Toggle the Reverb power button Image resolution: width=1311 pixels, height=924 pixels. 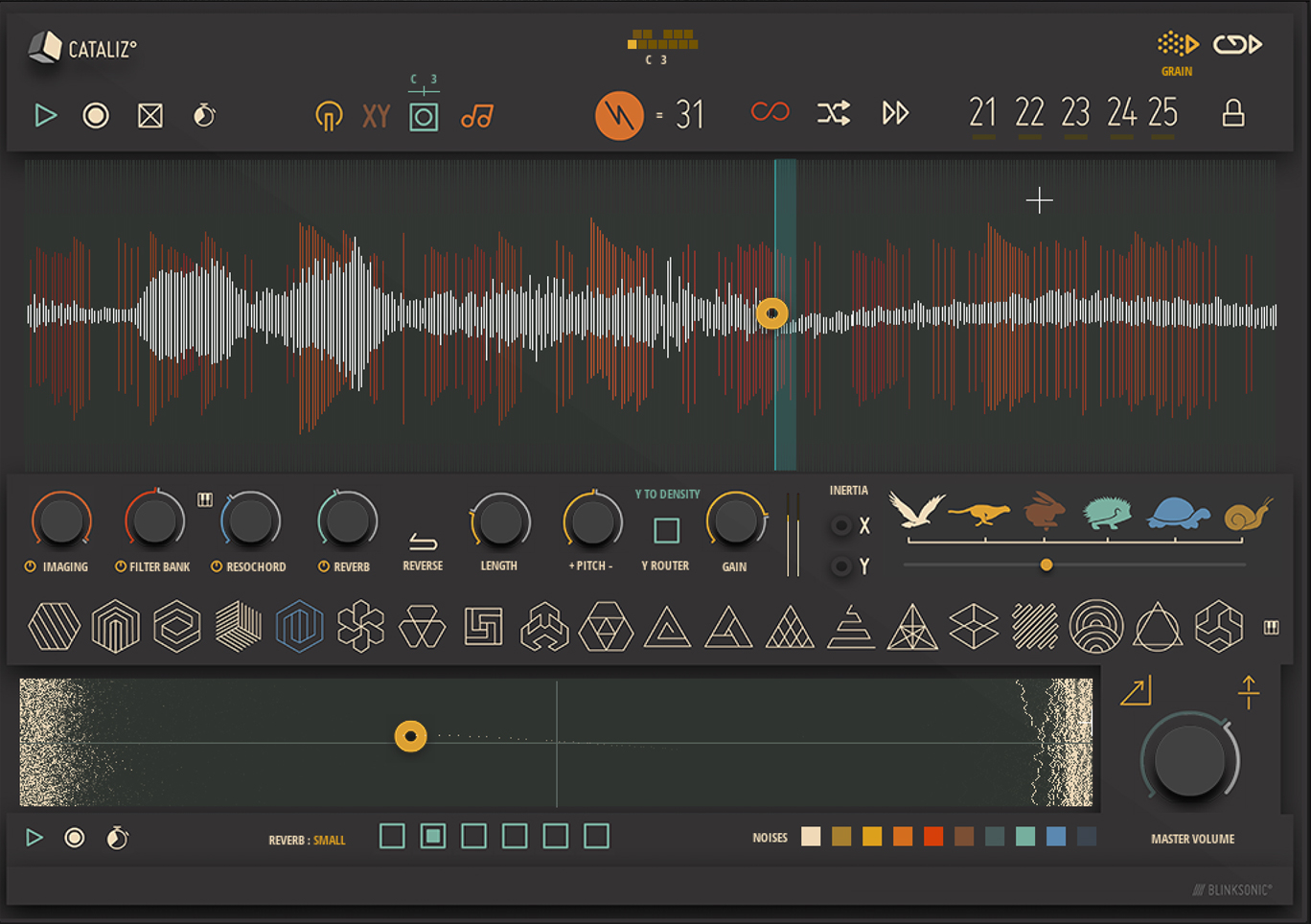[x=324, y=566]
